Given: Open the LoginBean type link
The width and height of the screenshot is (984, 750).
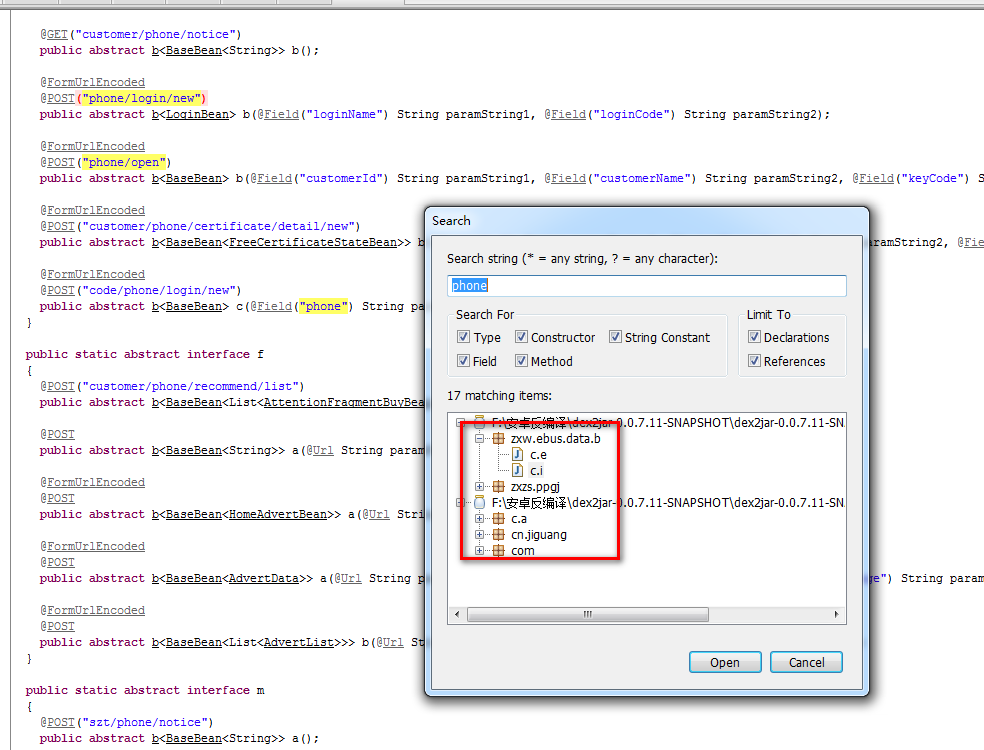Looking at the screenshot, I should click(x=197, y=114).
